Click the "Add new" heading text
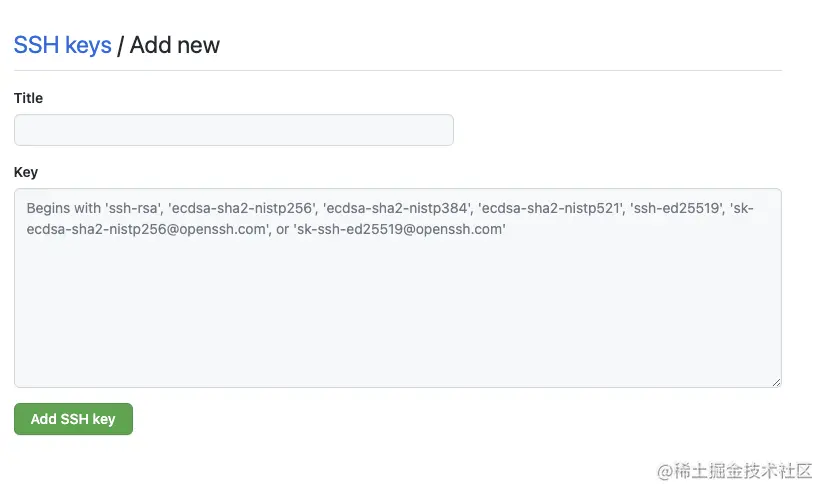The width and height of the screenshot is (829, 497). [x=174, y=45]
